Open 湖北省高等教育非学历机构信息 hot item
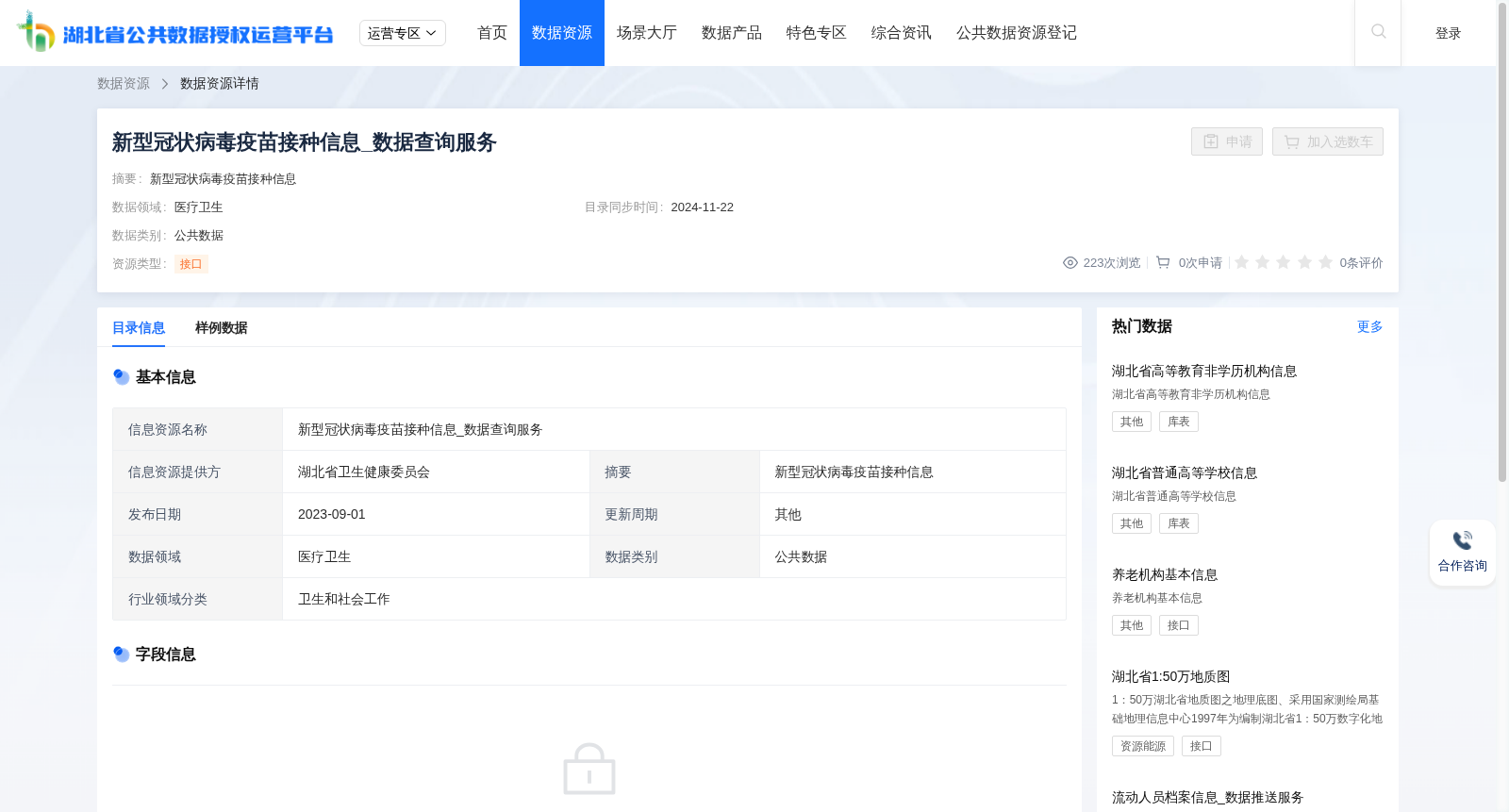 click(1204, 372)
